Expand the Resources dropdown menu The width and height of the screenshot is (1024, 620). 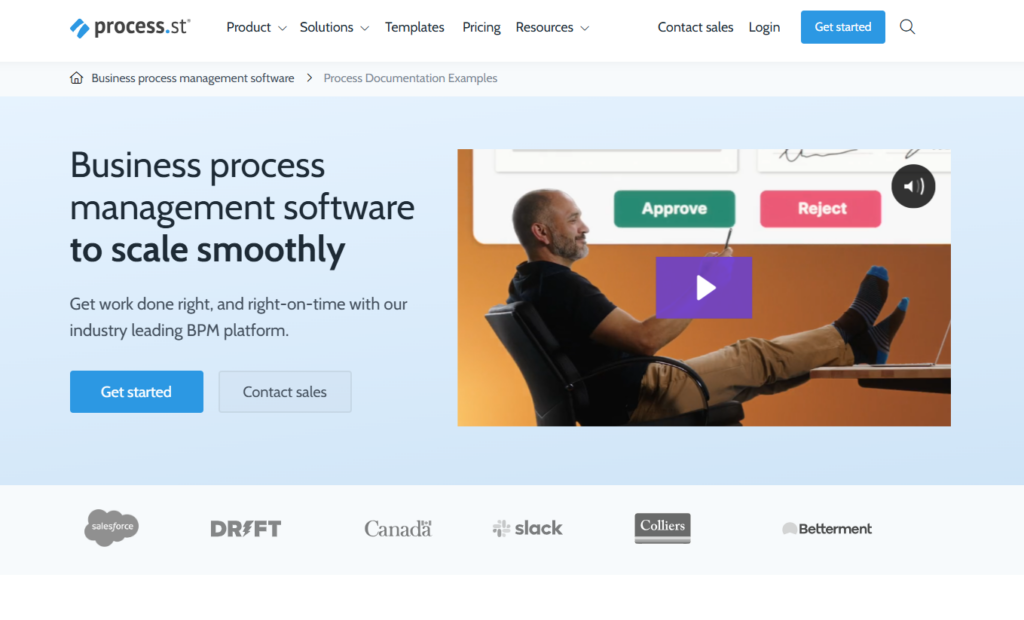(552, 27)
